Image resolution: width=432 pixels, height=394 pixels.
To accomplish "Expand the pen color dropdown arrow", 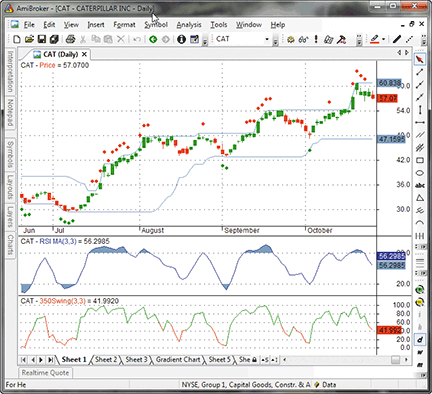I will [x=383, y=39].
